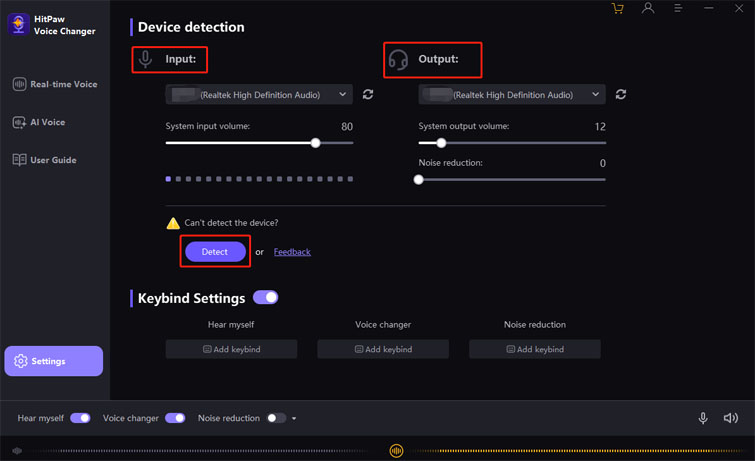Enable the Noise reduction switch in bottom bar
This screenshot has width=755, height=461.
[276, 418]
